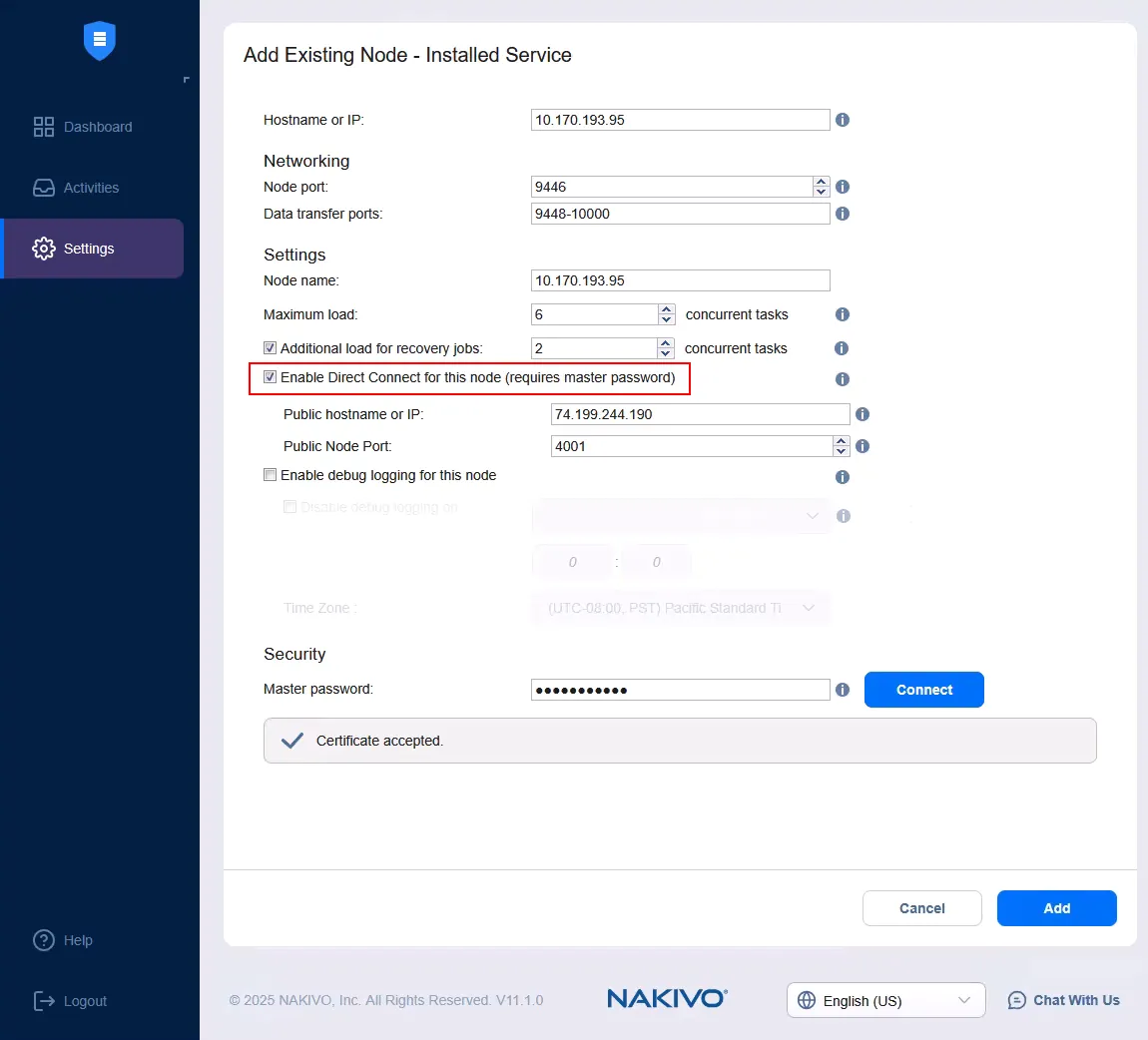Screen dimensions: 1148x1040
Task: Click the Maximum load number field
Action: point(595,314)
